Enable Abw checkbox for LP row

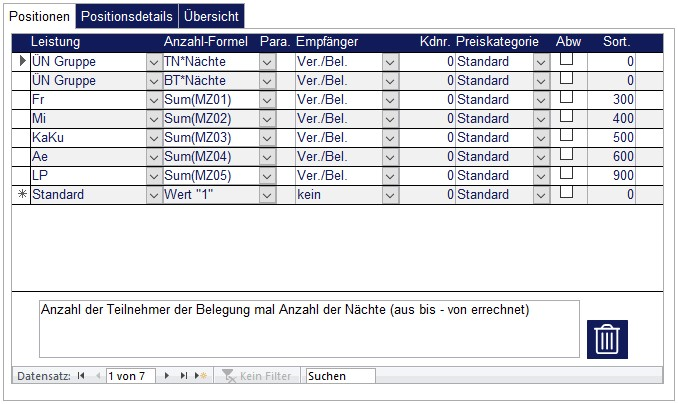pyautogui.click(x=566, y=174)
